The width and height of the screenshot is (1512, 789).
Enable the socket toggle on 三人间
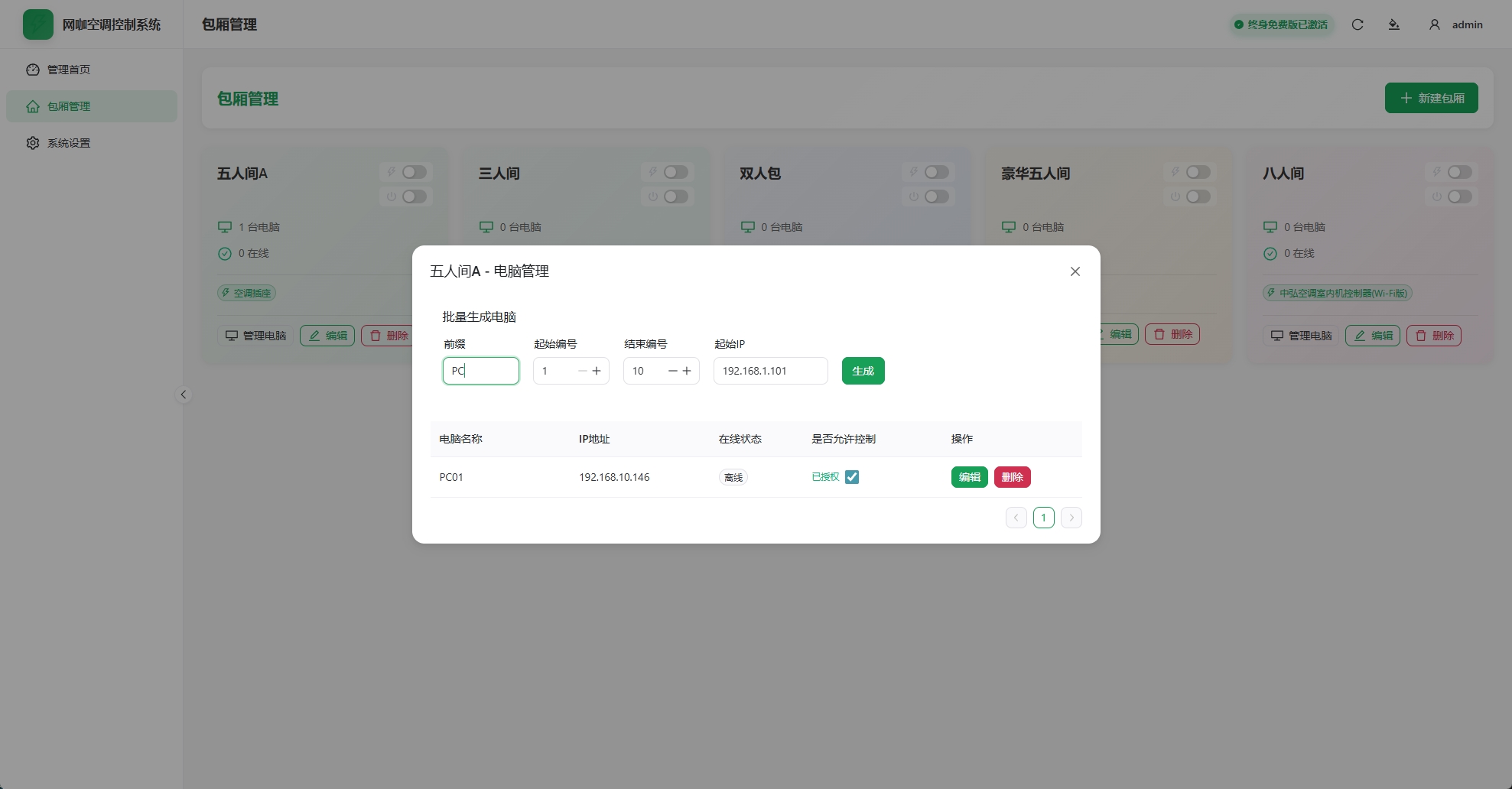675,172
